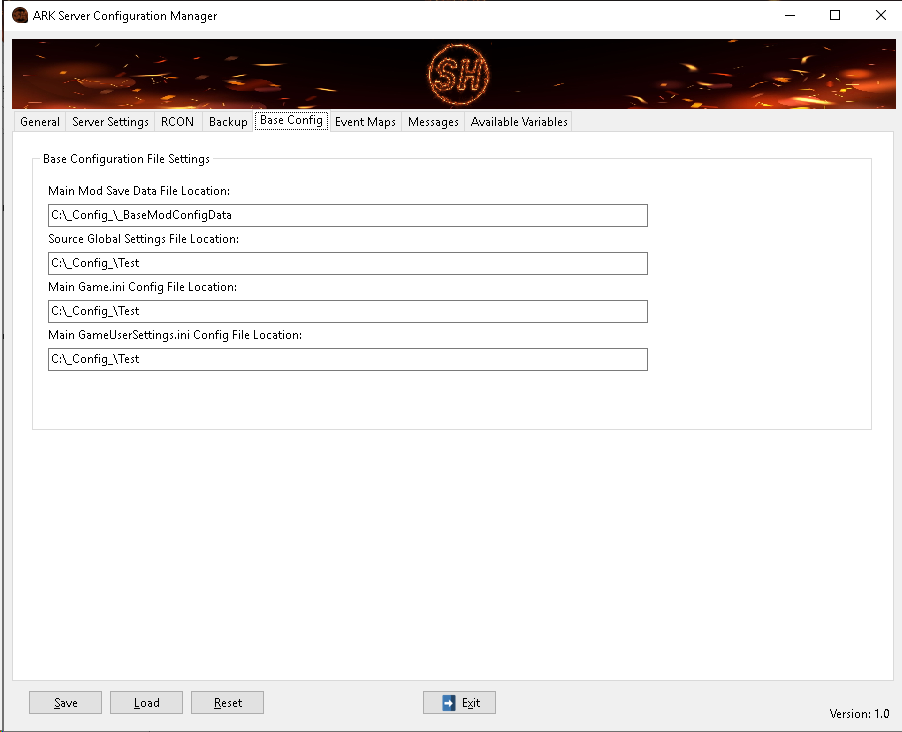Switch to the Messages tab
The width and height of the screenshot is (902, 732).
pos(432,121)
